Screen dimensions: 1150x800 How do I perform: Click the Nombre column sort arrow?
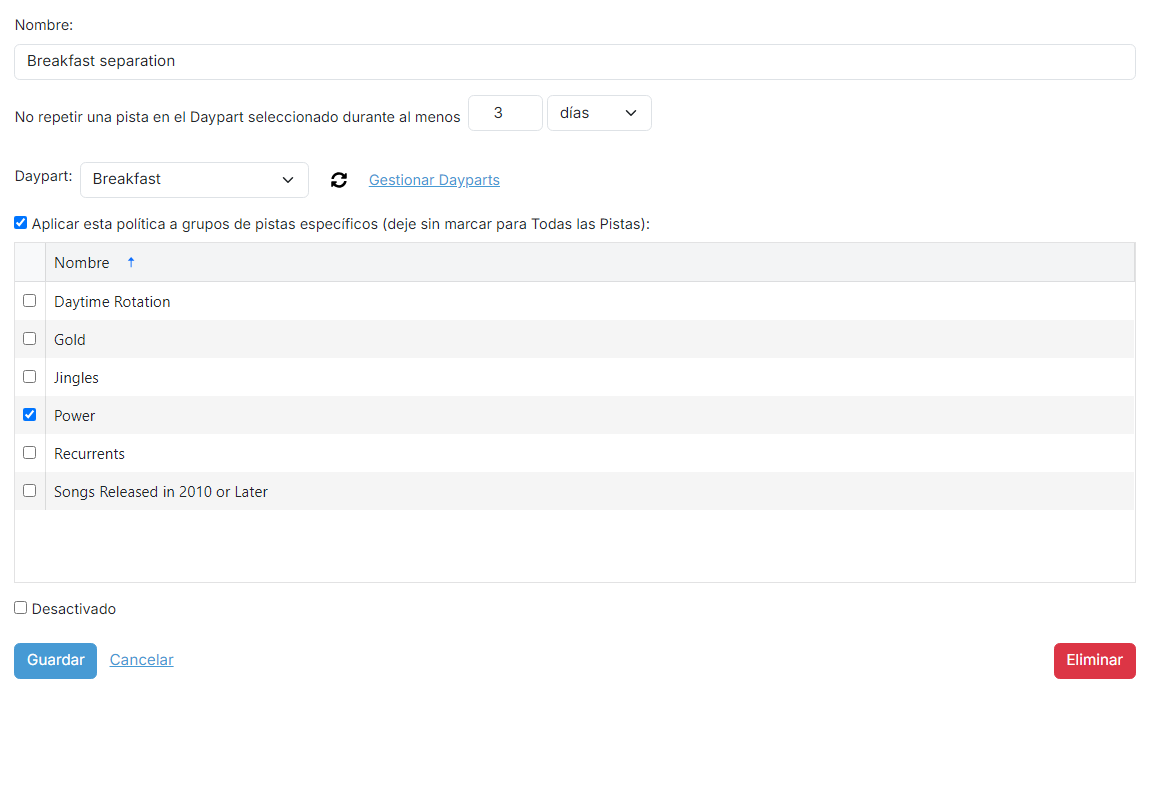(131, 263)
